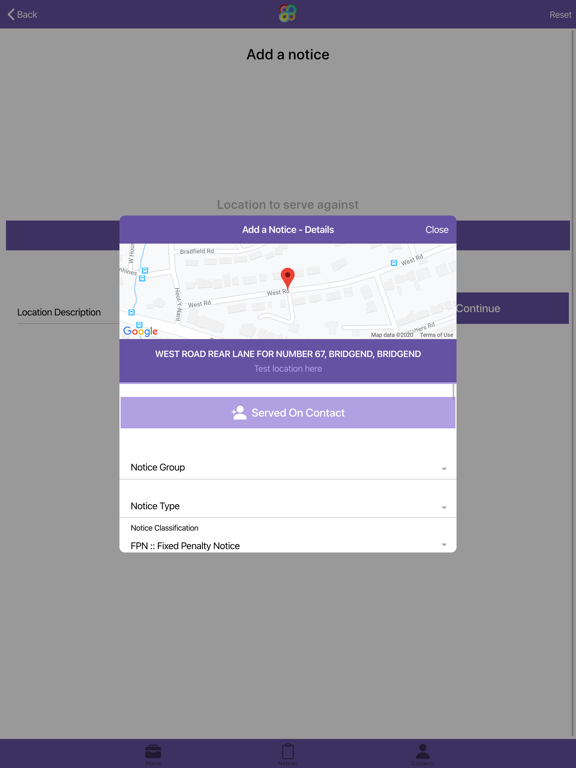The image size is (576, 768).
Task: Click the Continue button behind dialog
Action: (512, 308)
